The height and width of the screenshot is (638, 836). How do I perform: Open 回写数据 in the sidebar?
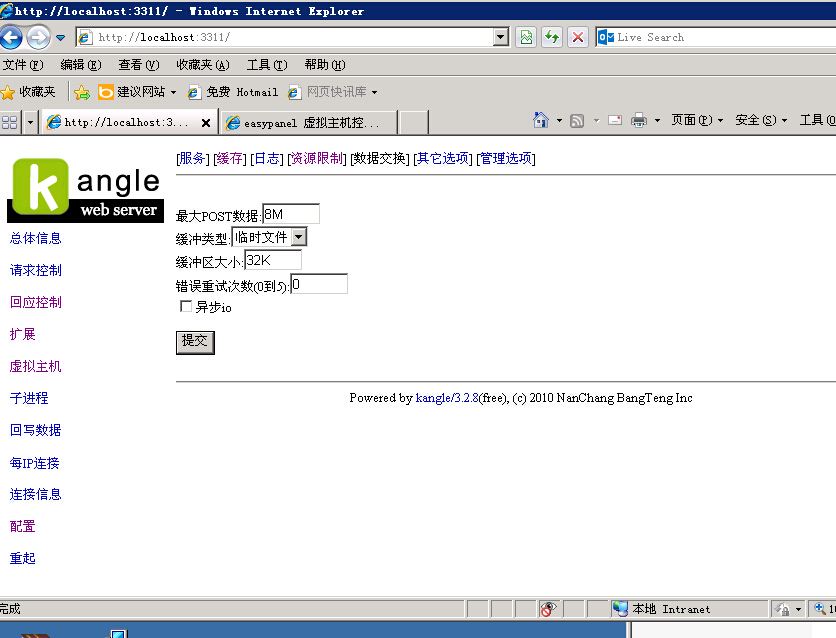point(36,430)
